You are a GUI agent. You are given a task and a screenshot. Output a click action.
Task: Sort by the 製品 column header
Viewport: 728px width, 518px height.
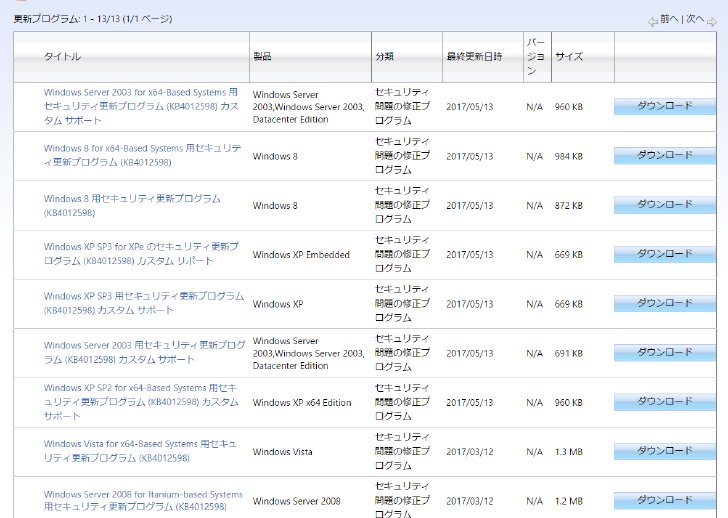coord(262,57)
